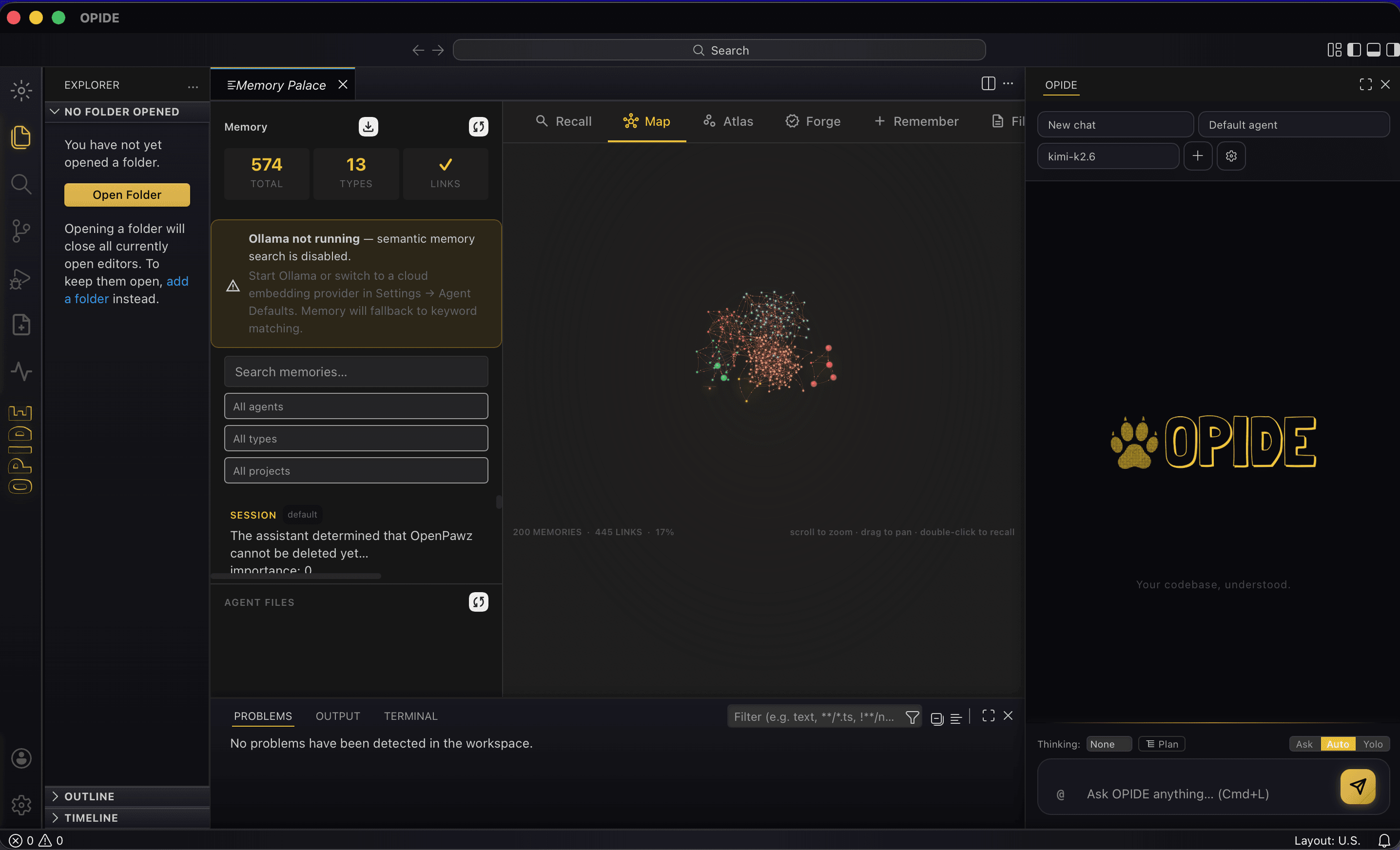1400x850 pixels.
Task: Go back in navigation history
Action: [418, 50]
